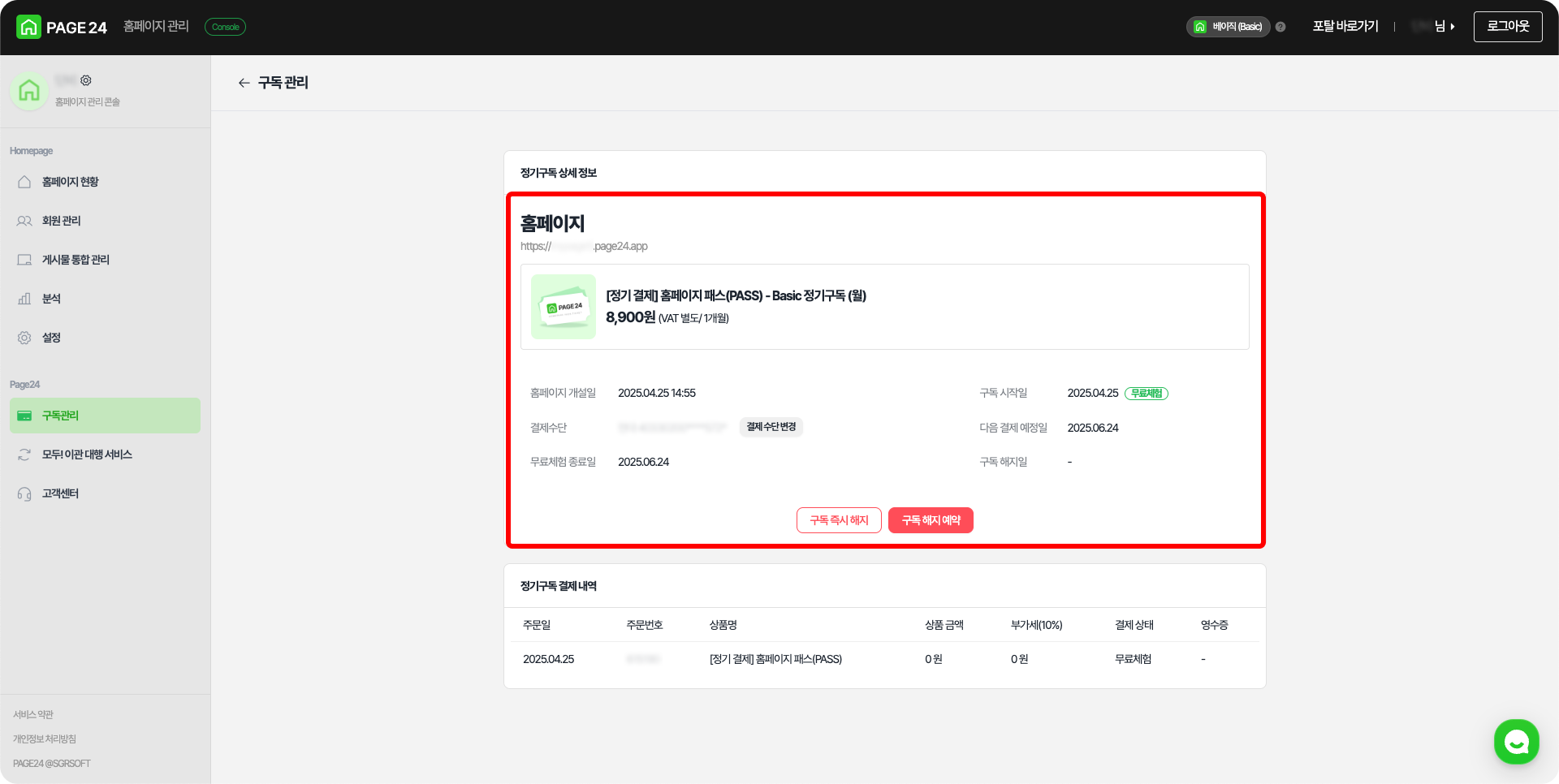Click the 분석 bar chart icon

(x=24, y=299)
